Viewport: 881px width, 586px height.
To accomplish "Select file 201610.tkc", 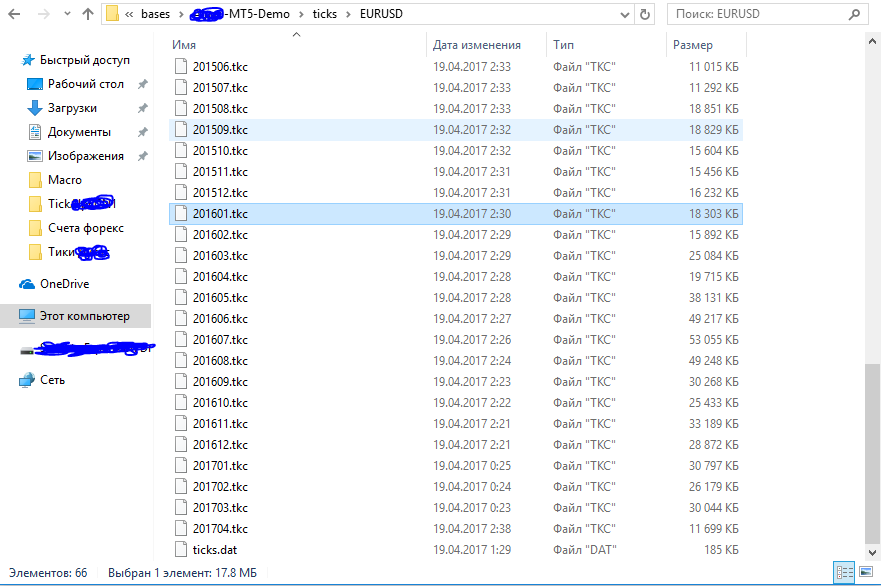I will (x=456, y=403).
